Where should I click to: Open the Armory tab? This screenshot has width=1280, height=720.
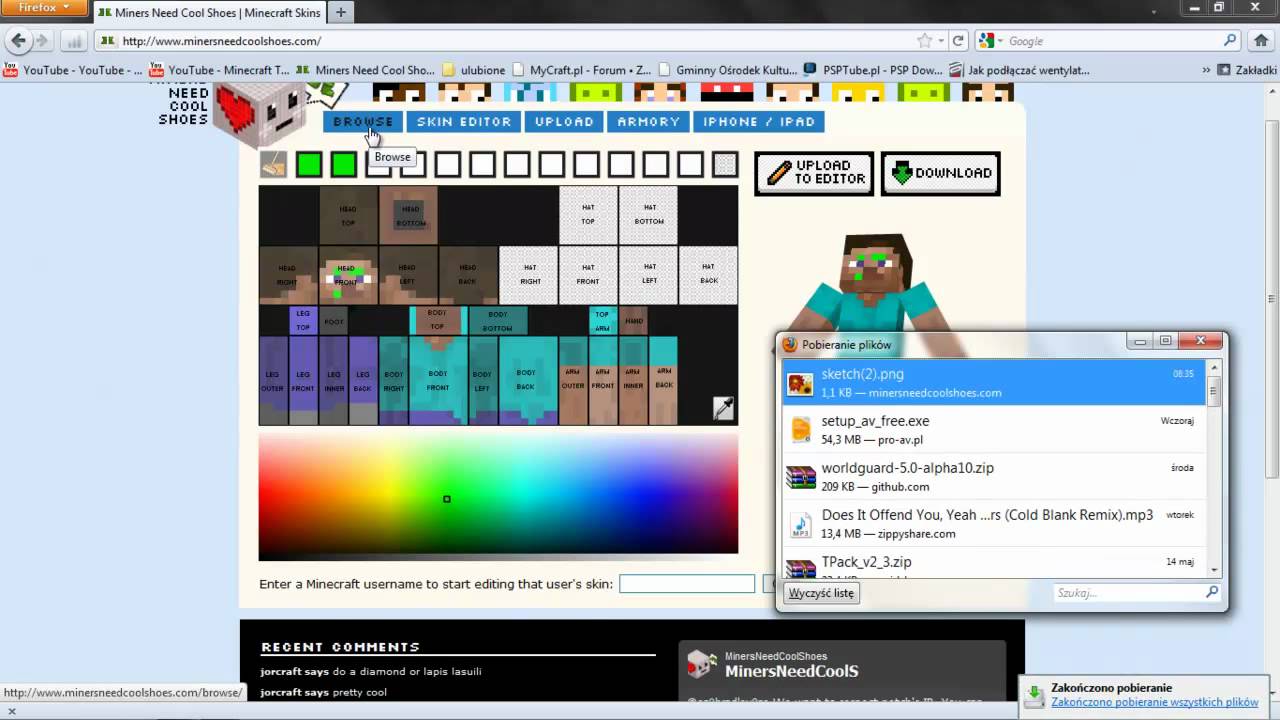point(648,121)
